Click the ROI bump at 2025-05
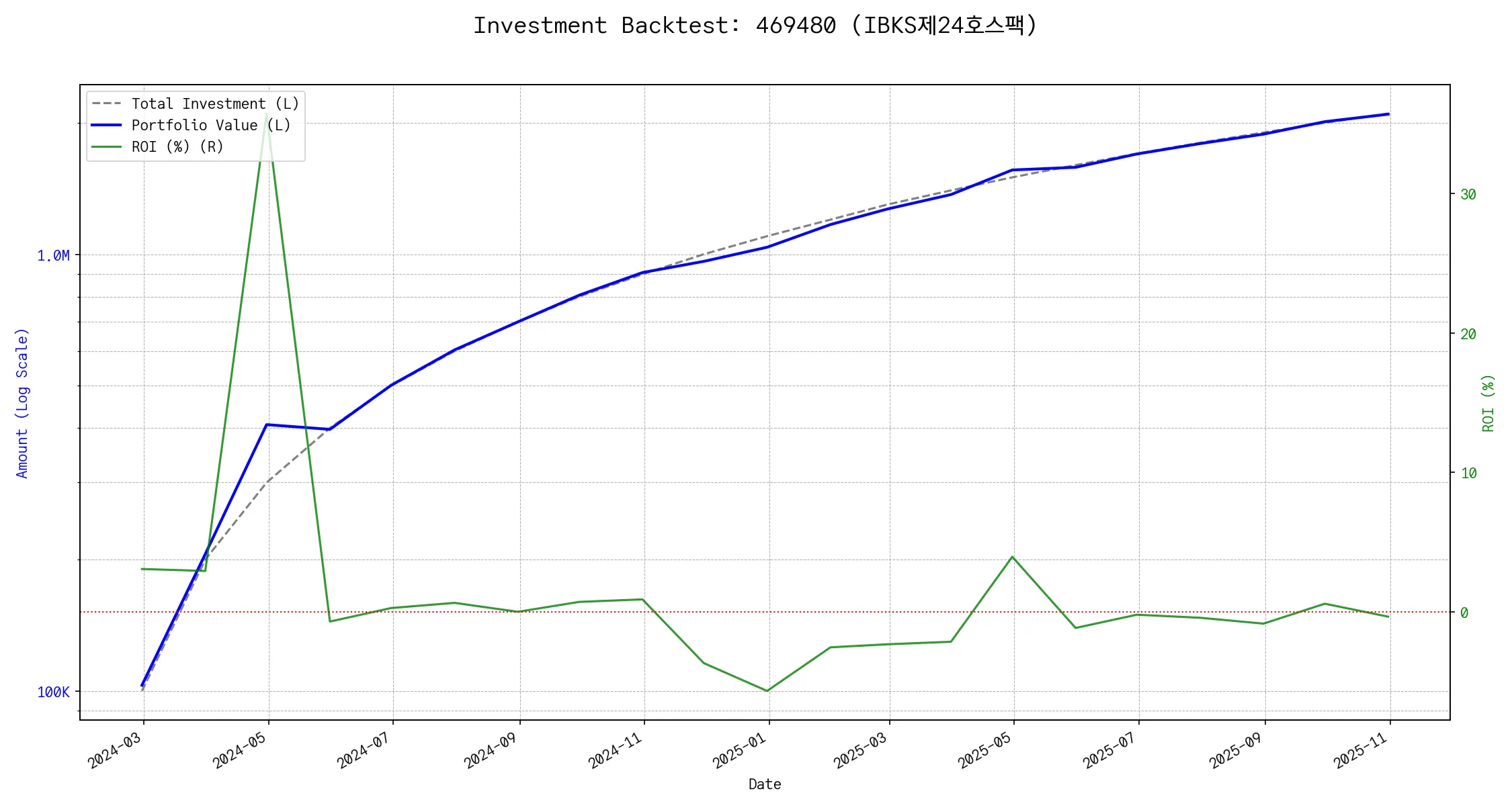Image resolution: width=1512 pixels, height=806 pixels. pos(1012,557)
